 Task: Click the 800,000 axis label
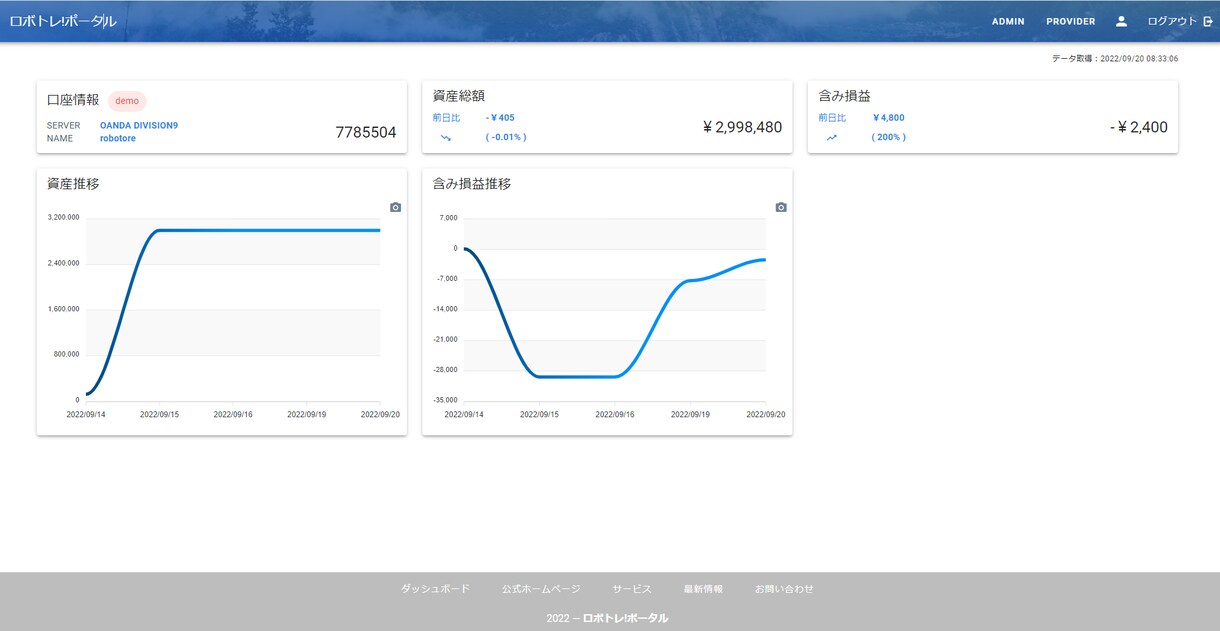pyautogui.click(x=66, y=354)
